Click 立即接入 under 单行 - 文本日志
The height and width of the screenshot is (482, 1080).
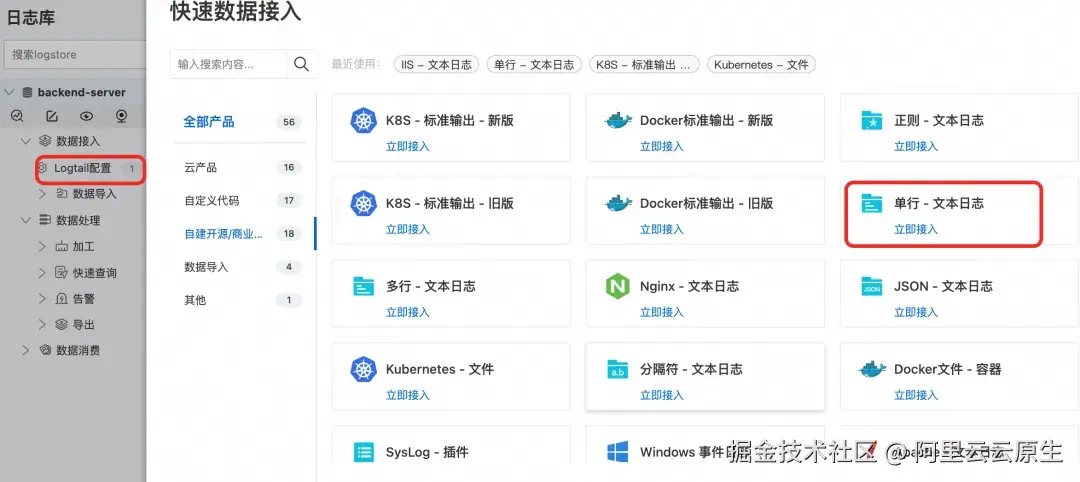point(916,229)
